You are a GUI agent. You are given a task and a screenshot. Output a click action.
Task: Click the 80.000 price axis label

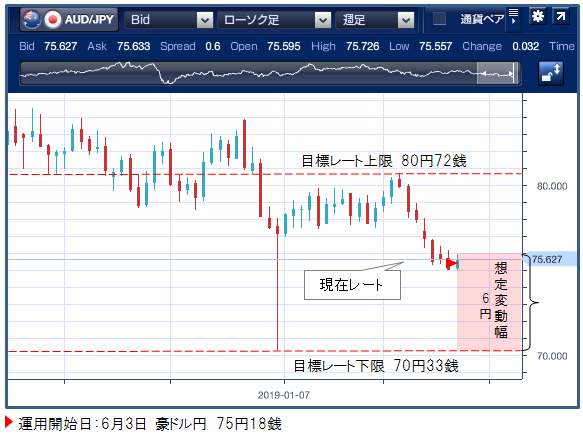coord(552,186)
